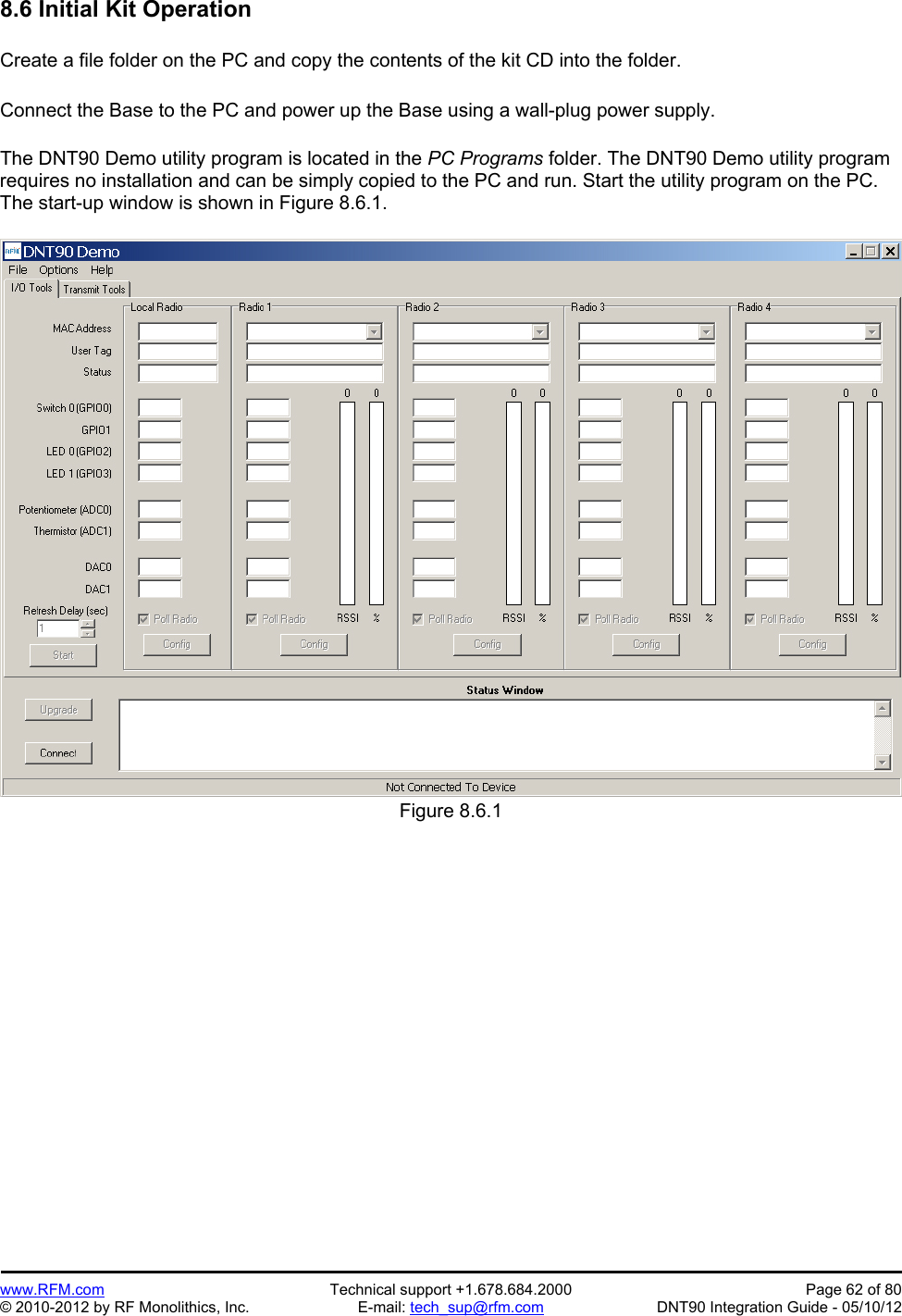
Task: Click Radio 3 DAC0 field
Action: pos(600,567)
